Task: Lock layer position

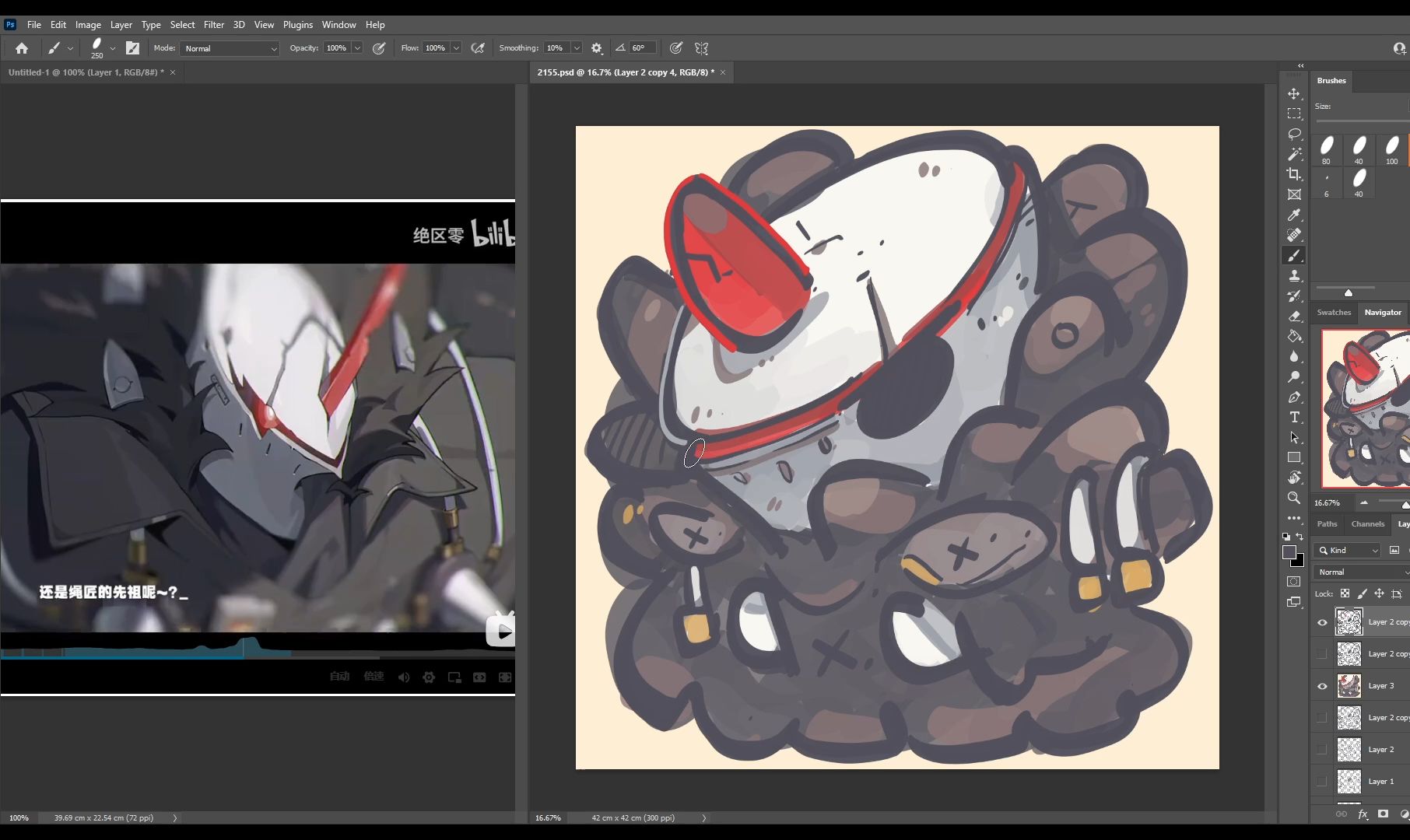Action: click(1379, 593)
